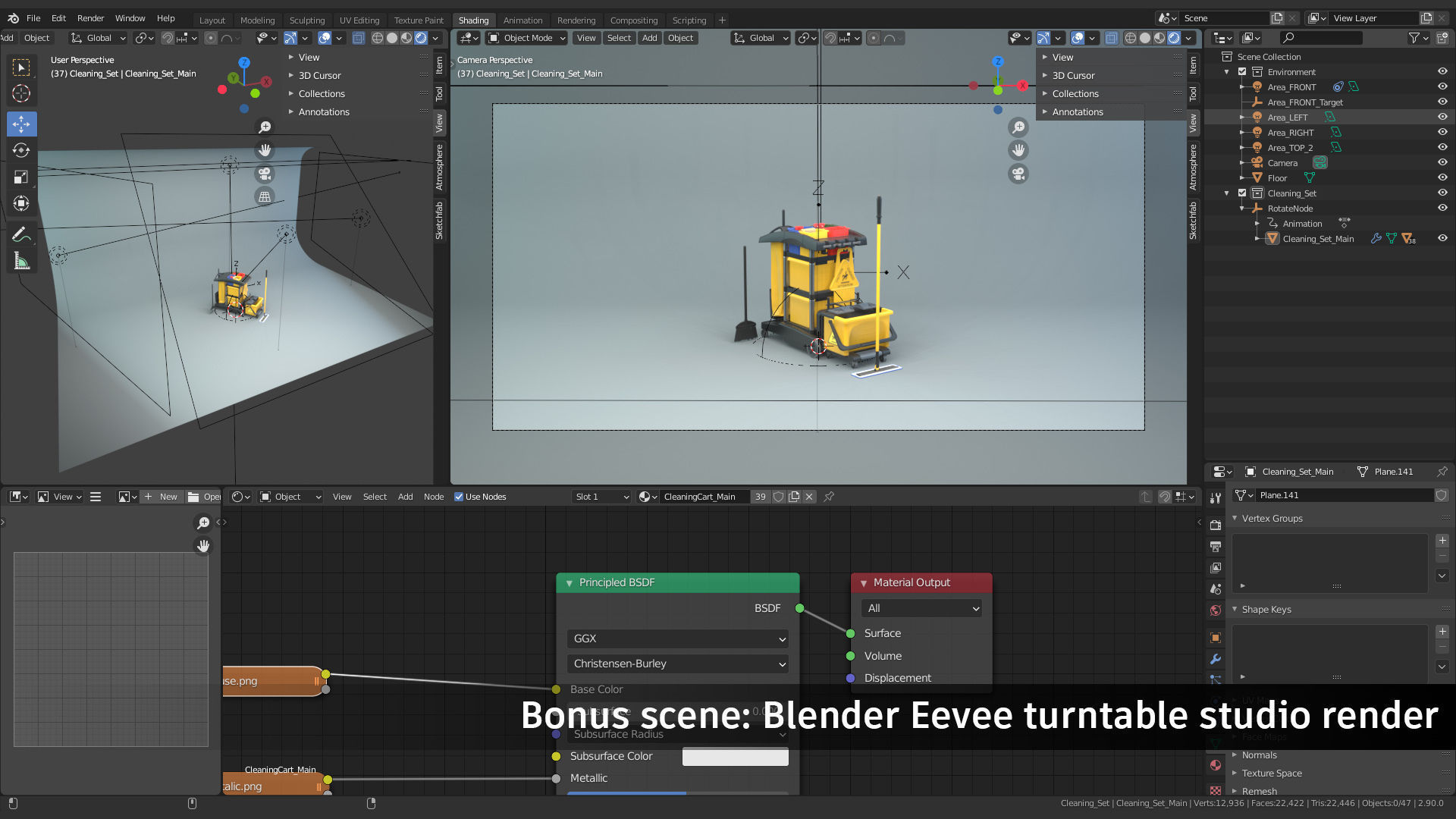This screenshot has height=819, width=1456.
Task: Open the View Layer properties tab
Action: pyautogui.click(x=1216, y=567)
